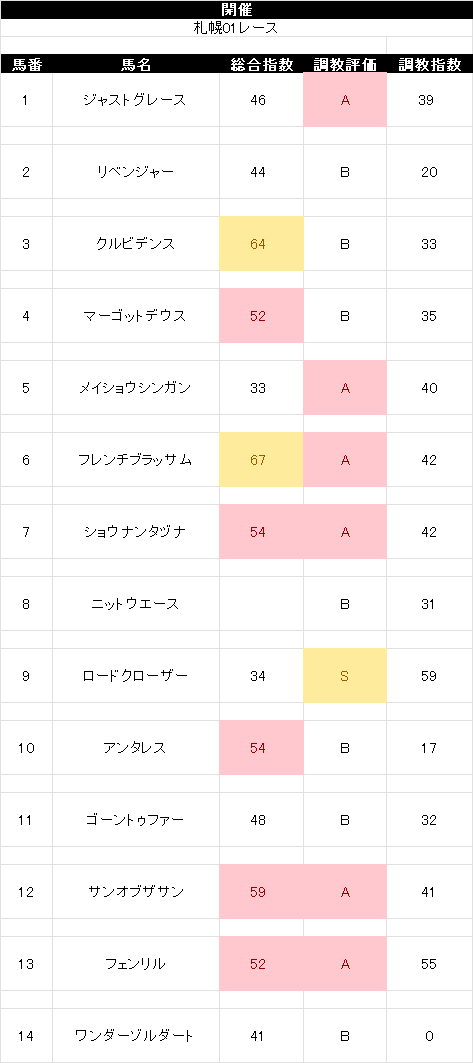473x1063 pixels.
Task: Select horse name フレンチブラッサム
Action: click(136, 460)
